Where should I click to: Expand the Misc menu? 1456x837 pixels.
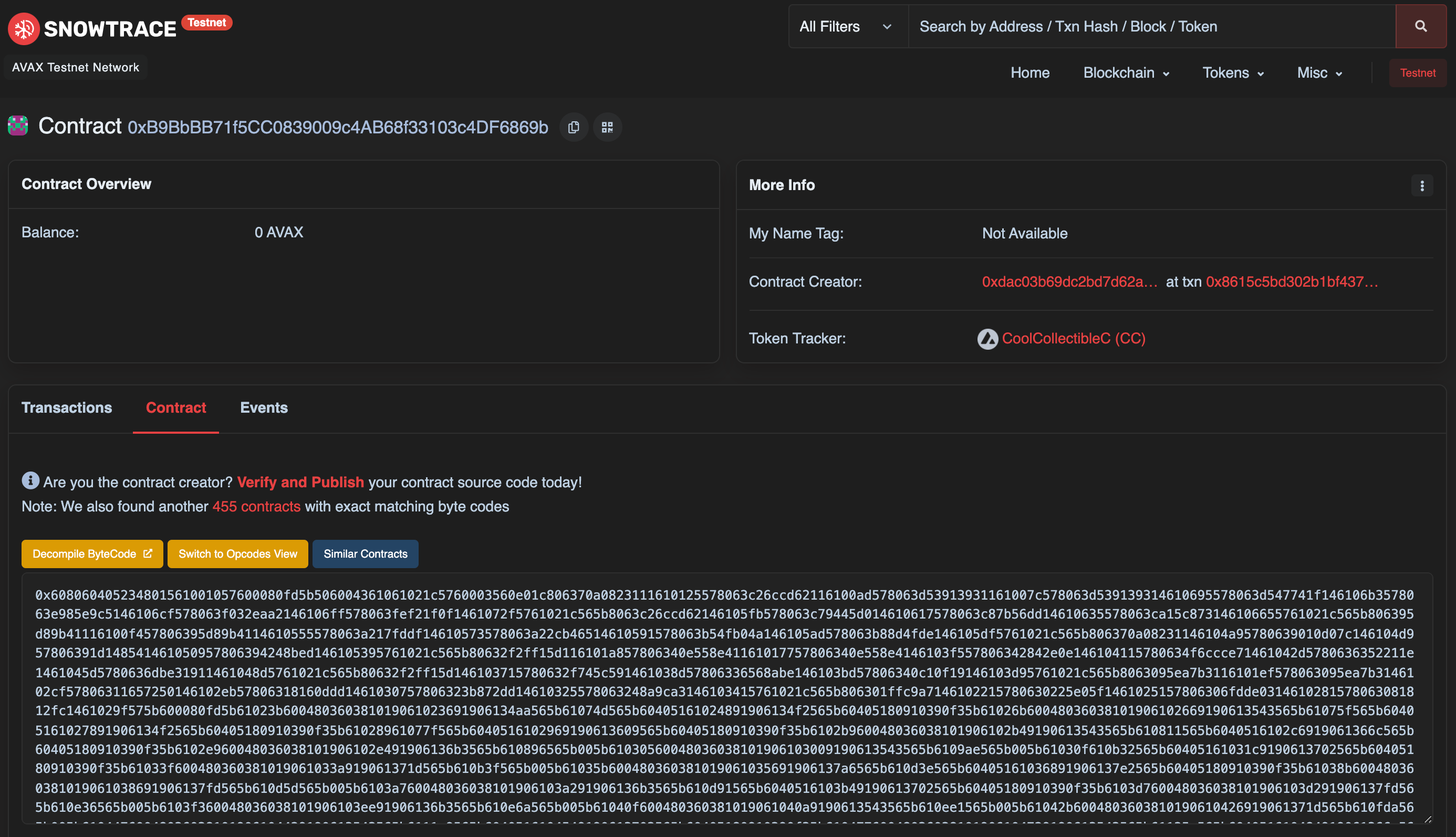tap(1319, 73)
